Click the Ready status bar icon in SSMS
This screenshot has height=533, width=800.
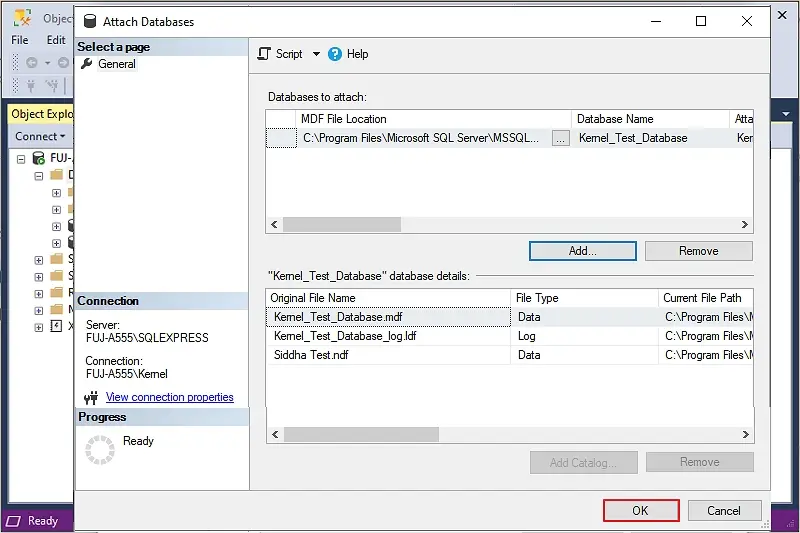tap(13, 521)
